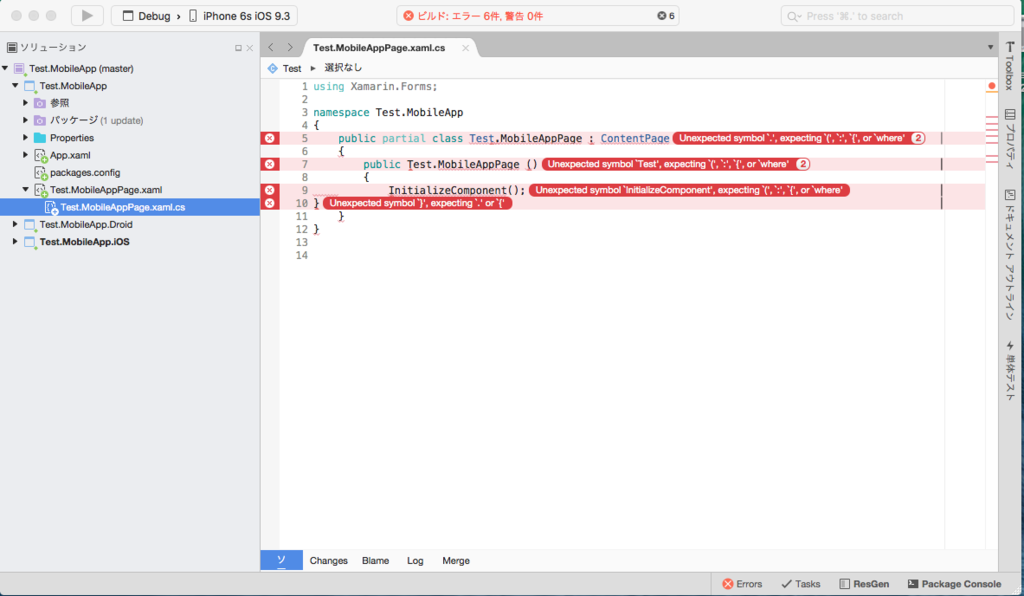Click the error marker on line 10
Screen dimensions: 1024x596
(x=270, y=203)
